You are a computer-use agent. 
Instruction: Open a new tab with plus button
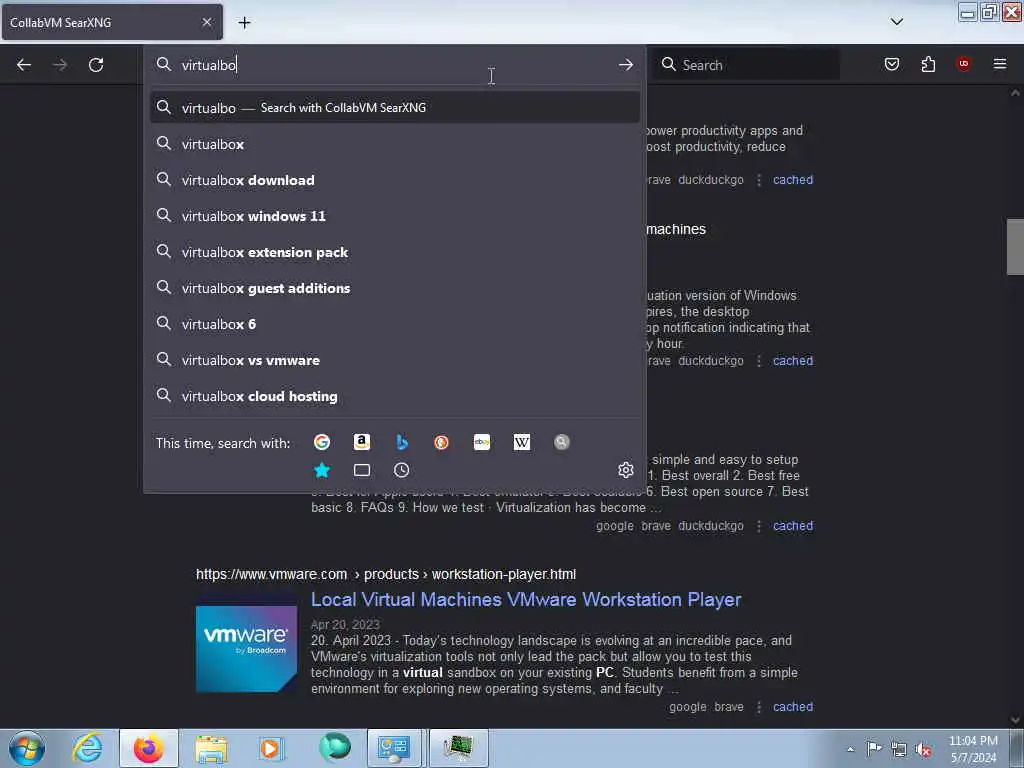click(x=244, y=23)
